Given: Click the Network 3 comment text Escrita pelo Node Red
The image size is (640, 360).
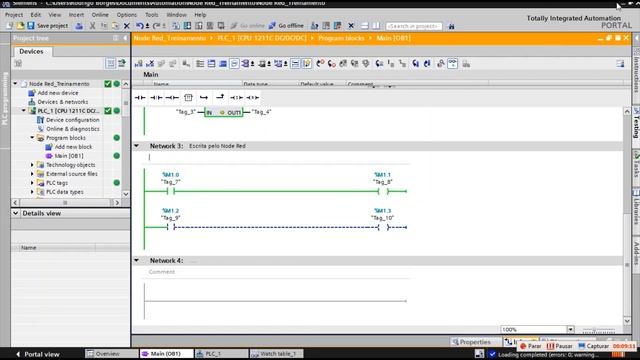Looking at the screenshot, I should click(x=218, y=146).
